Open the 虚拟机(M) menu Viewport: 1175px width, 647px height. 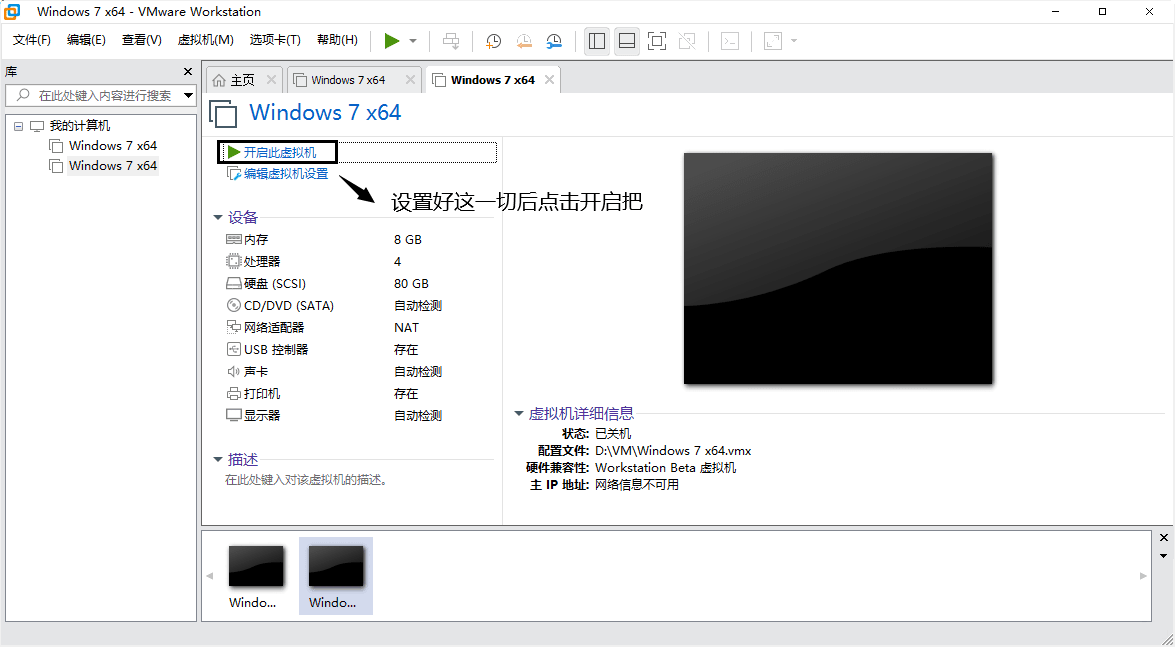pyautogui.click(x=205, y=40)
